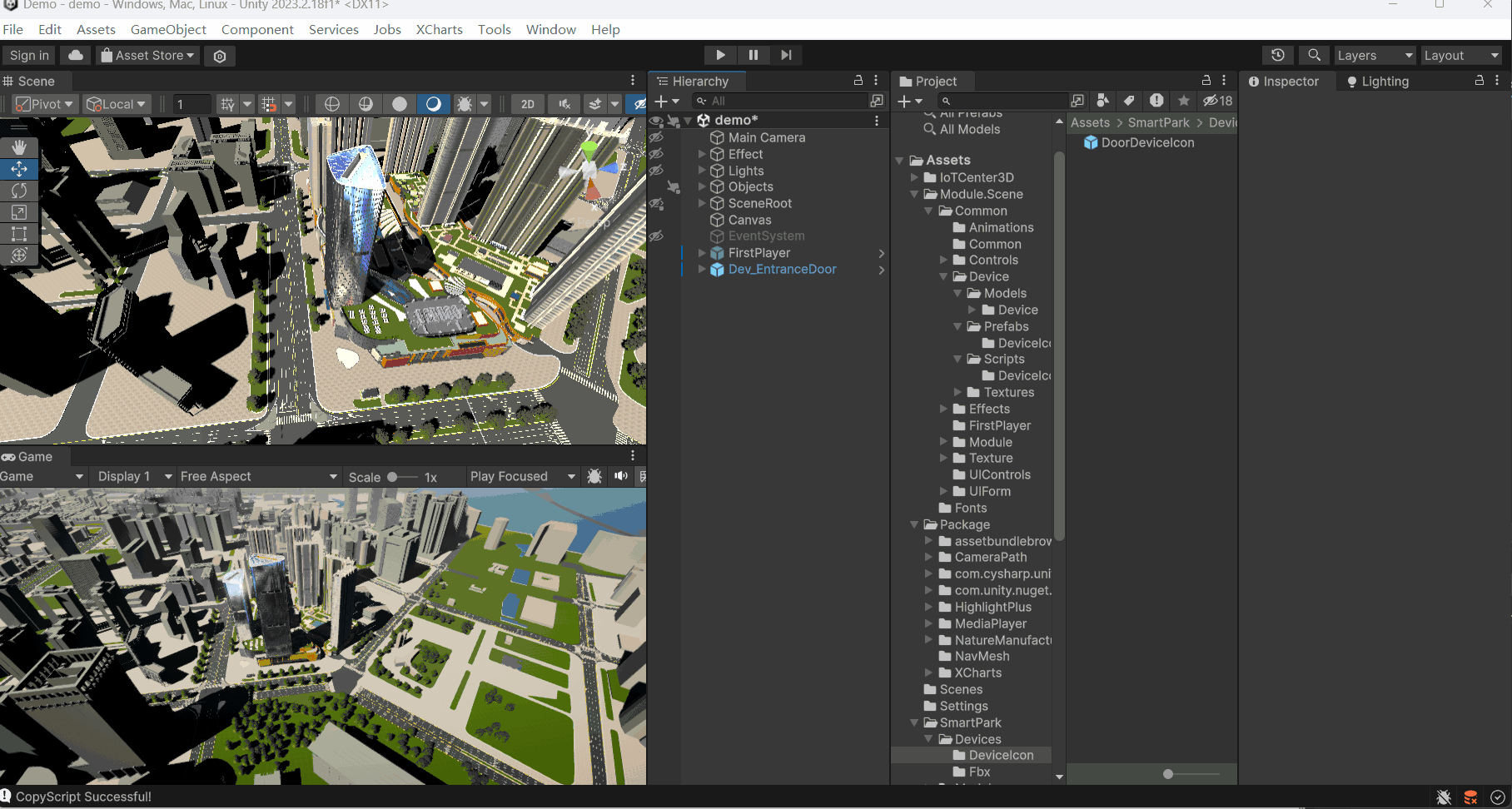Open the Layers dropdown
This screenshot has height=809, width=1512.
tap(1375, 56)
